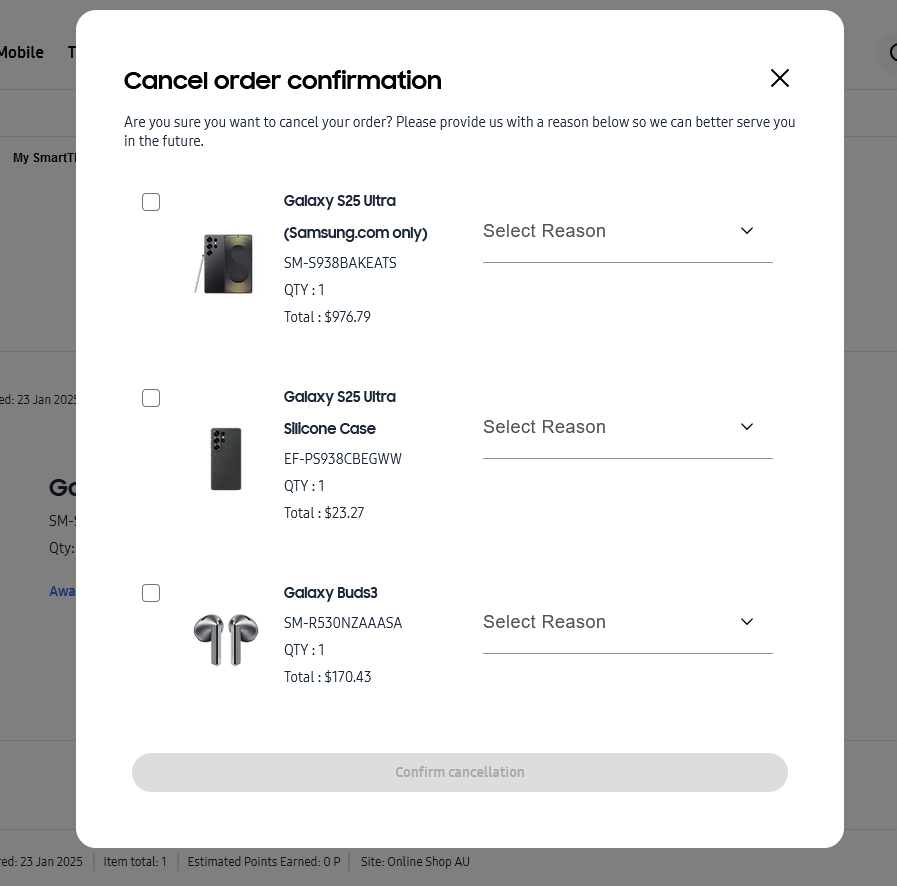Click Galaxy S25 Ultra (Samsung.com only) title
The image size is (897, 886).
coord(354,217)
